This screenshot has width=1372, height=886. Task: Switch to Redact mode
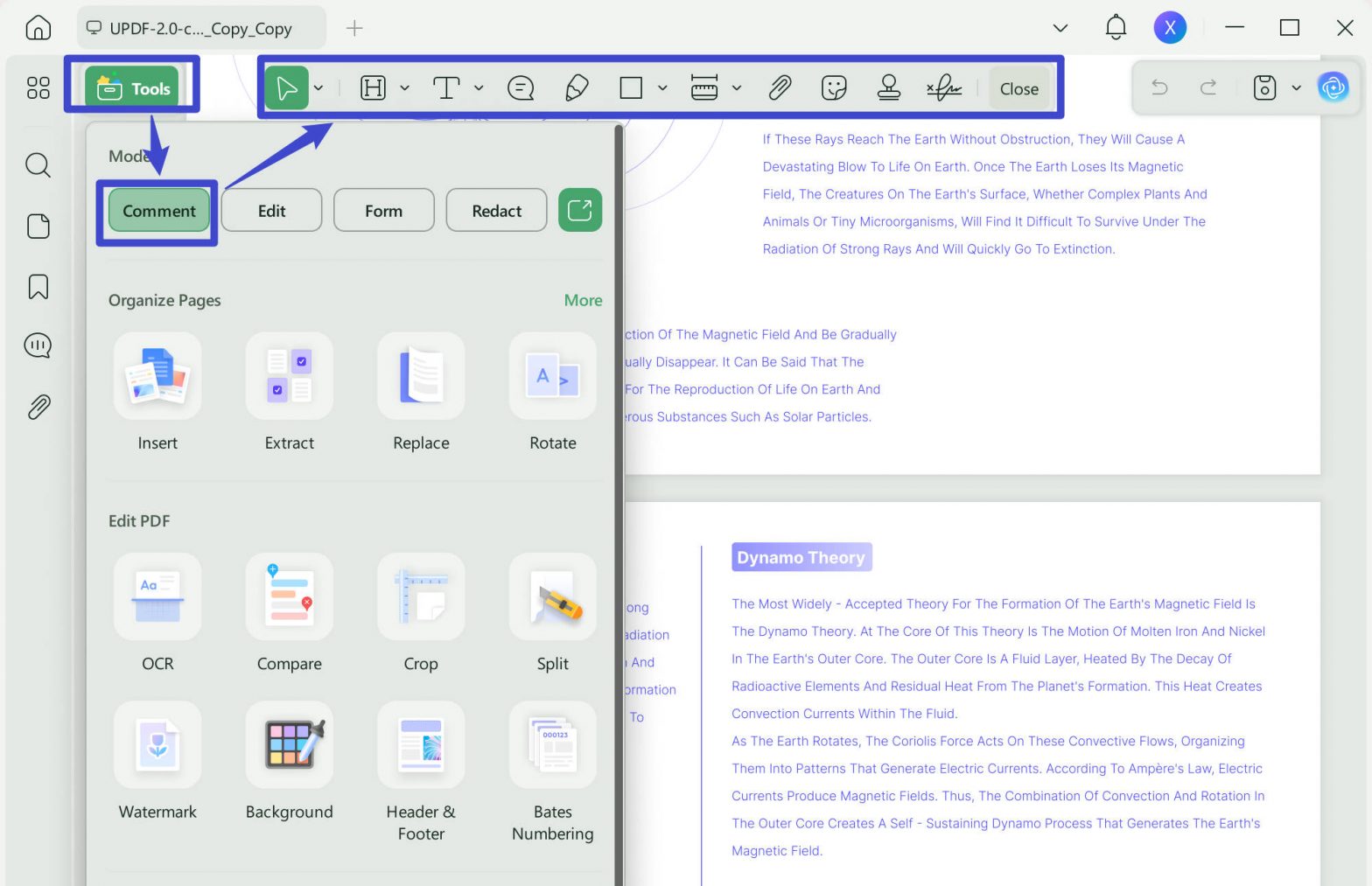(496, 211)
